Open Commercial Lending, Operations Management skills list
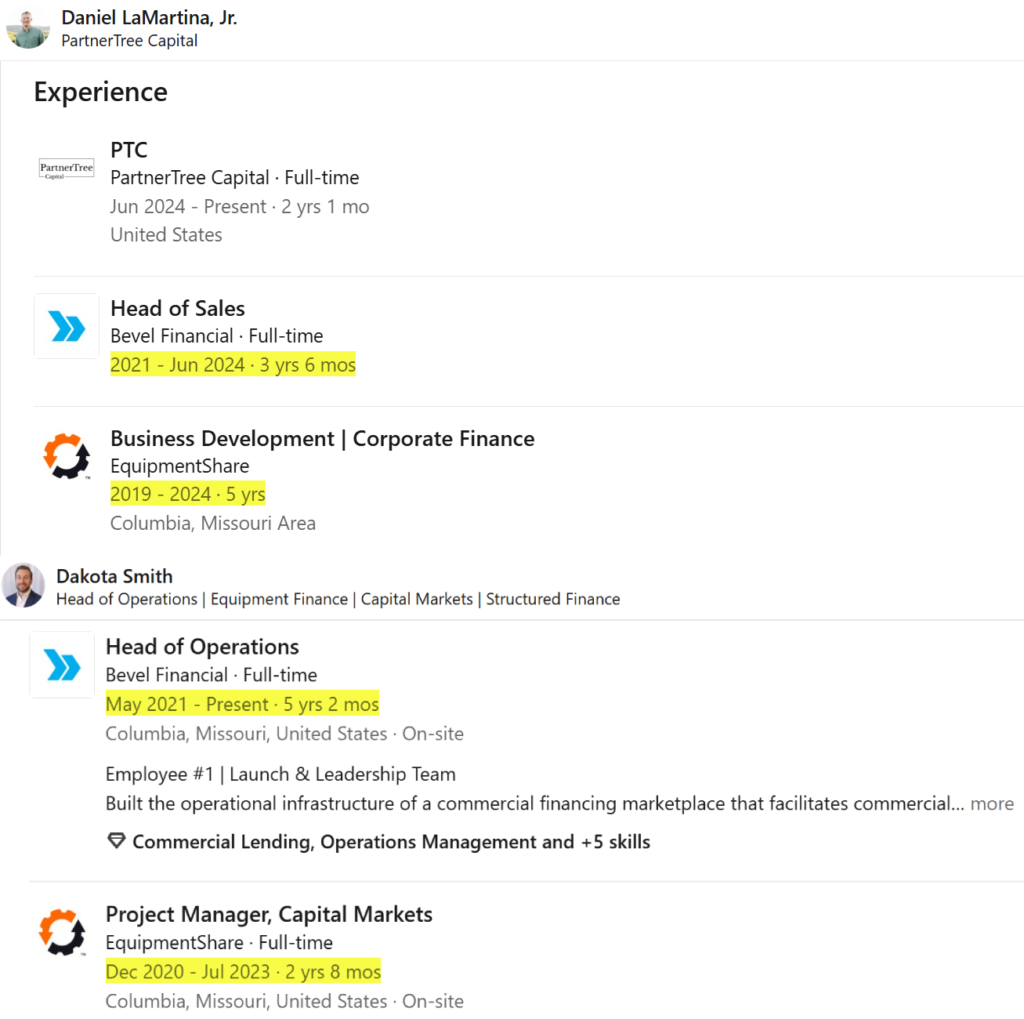1024x1019 pixels. click(x=391, y=842)
